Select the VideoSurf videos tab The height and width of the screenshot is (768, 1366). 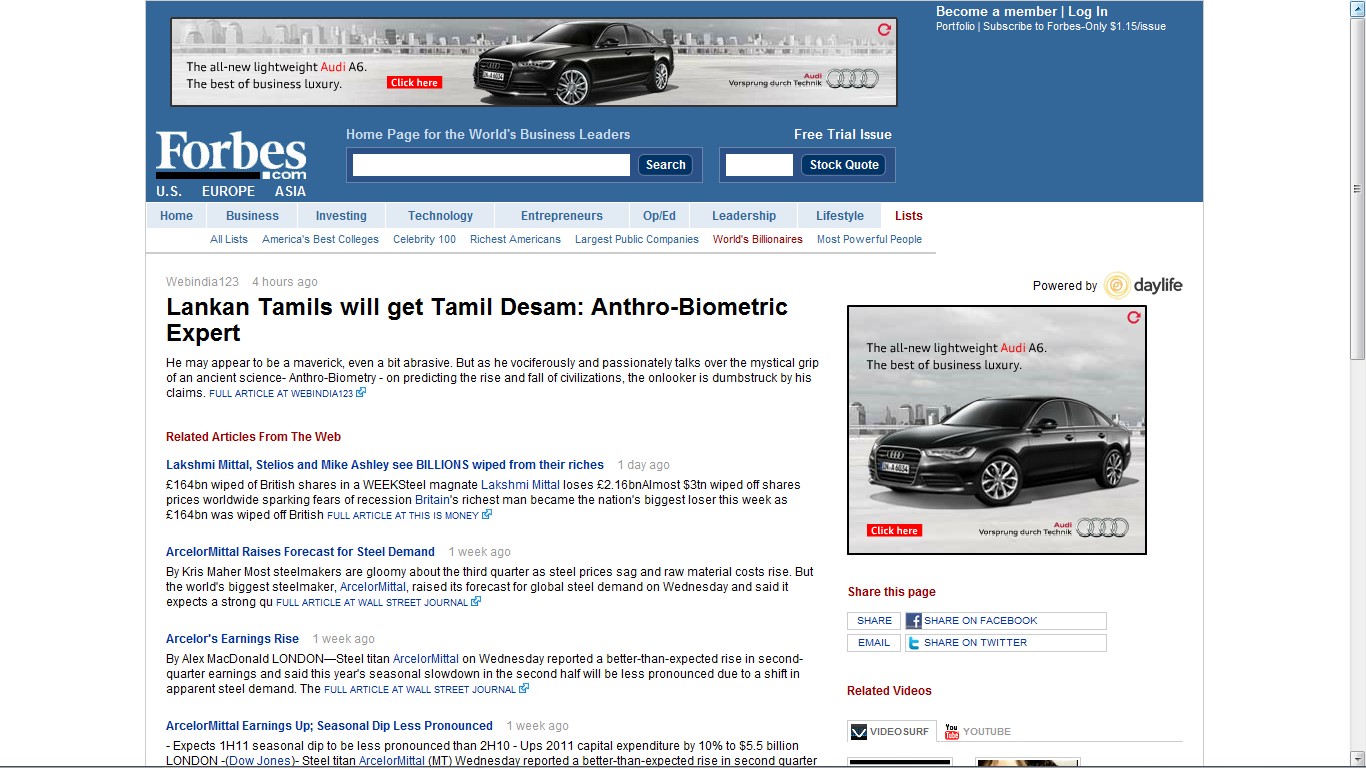(891, 732)
